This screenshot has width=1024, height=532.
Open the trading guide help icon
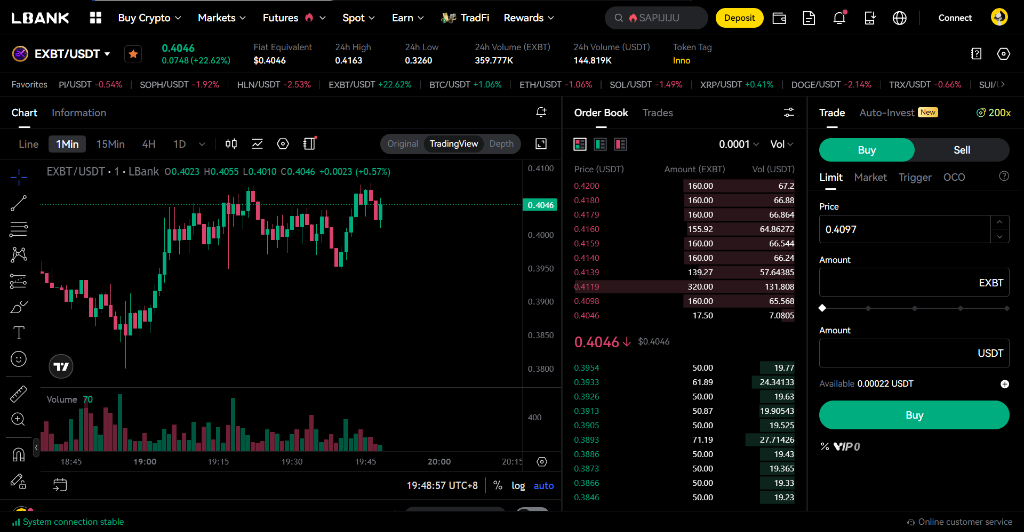tap(976, 54)
